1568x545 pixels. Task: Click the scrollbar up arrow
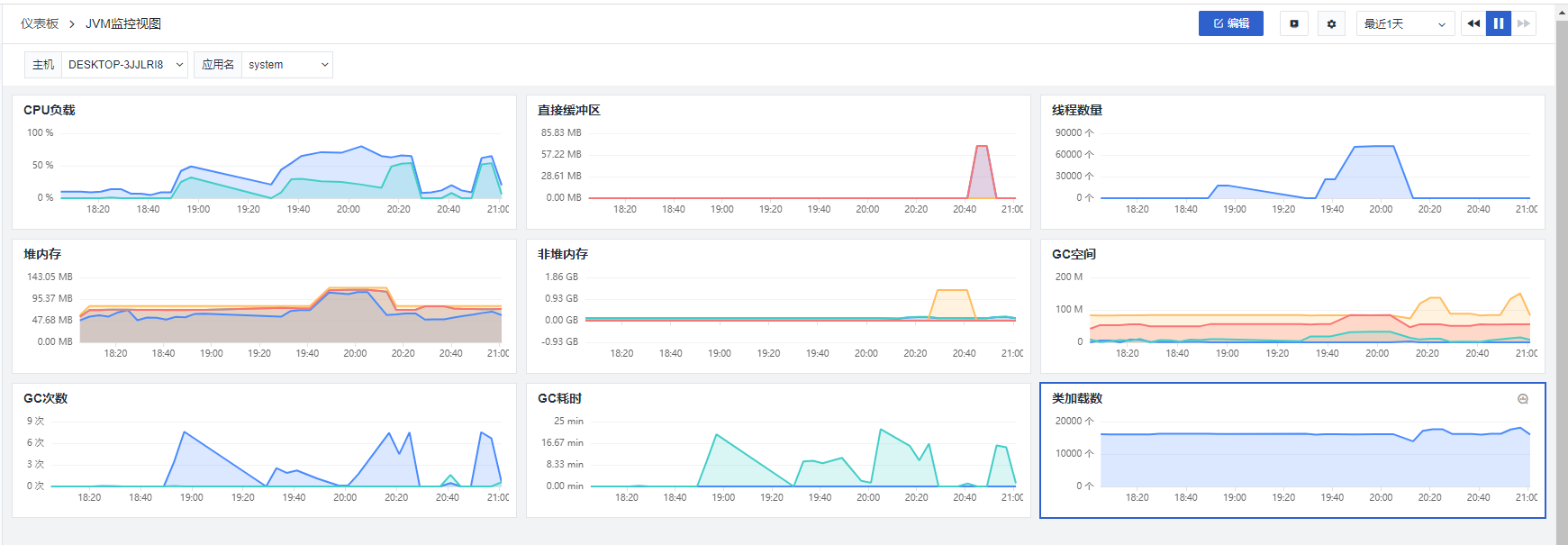pyautogui.click(x=1562, y=13)
